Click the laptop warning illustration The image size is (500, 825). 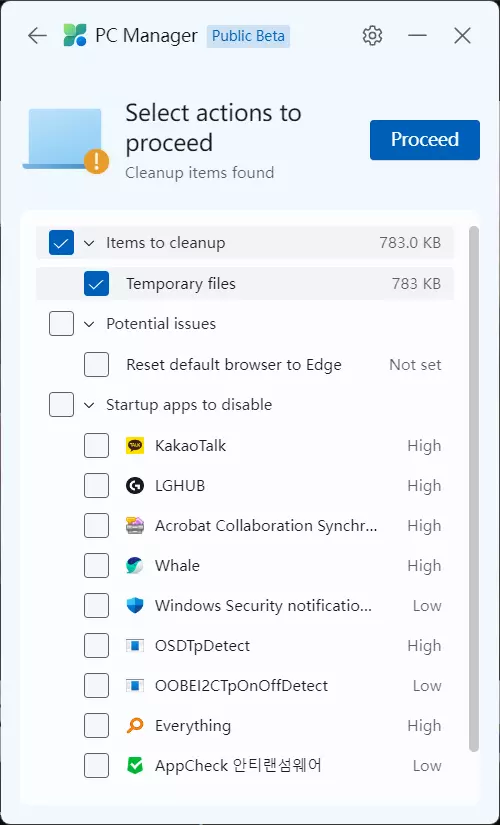tap(65, 140)
